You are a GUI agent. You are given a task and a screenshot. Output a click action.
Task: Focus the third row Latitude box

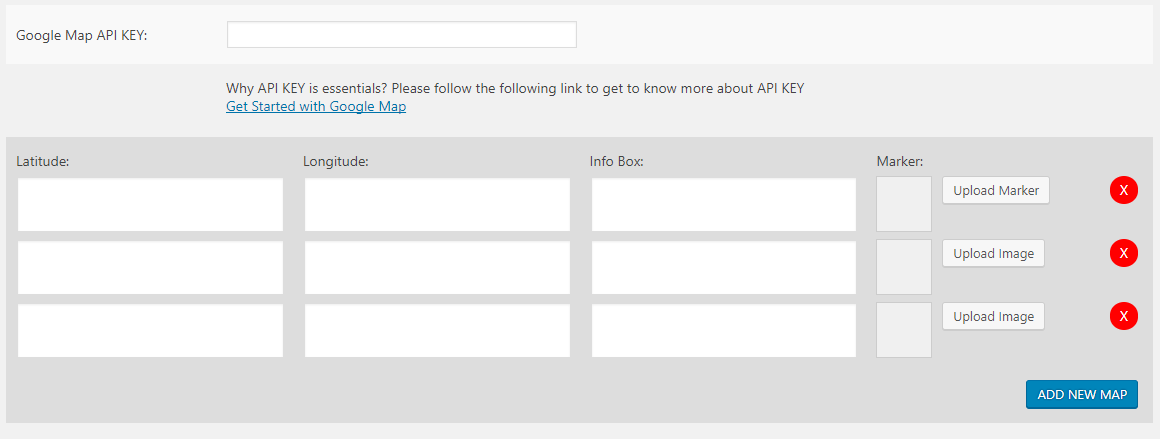[x=150, y=331]
